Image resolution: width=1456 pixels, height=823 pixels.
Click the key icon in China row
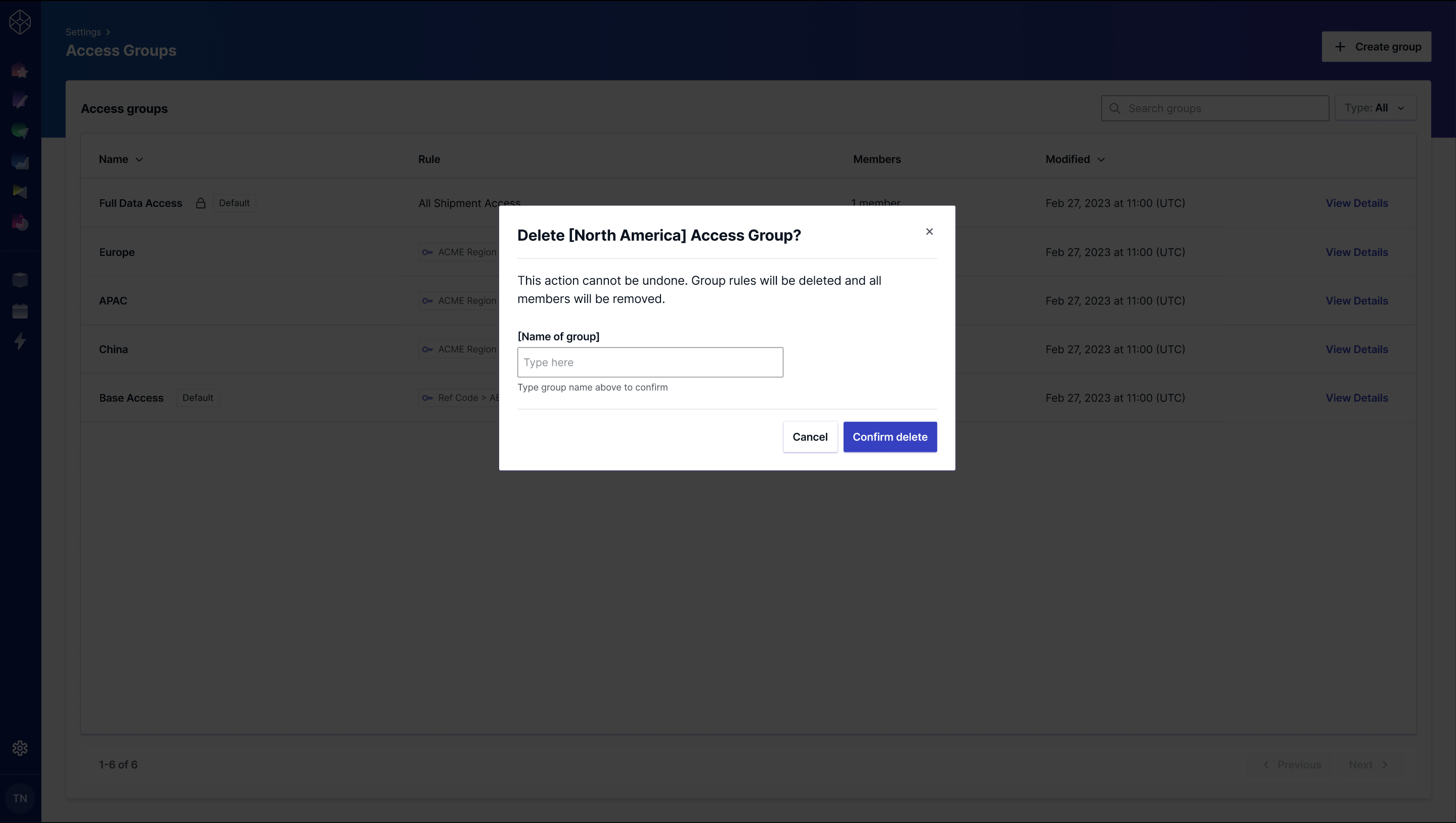coord(427,350)
